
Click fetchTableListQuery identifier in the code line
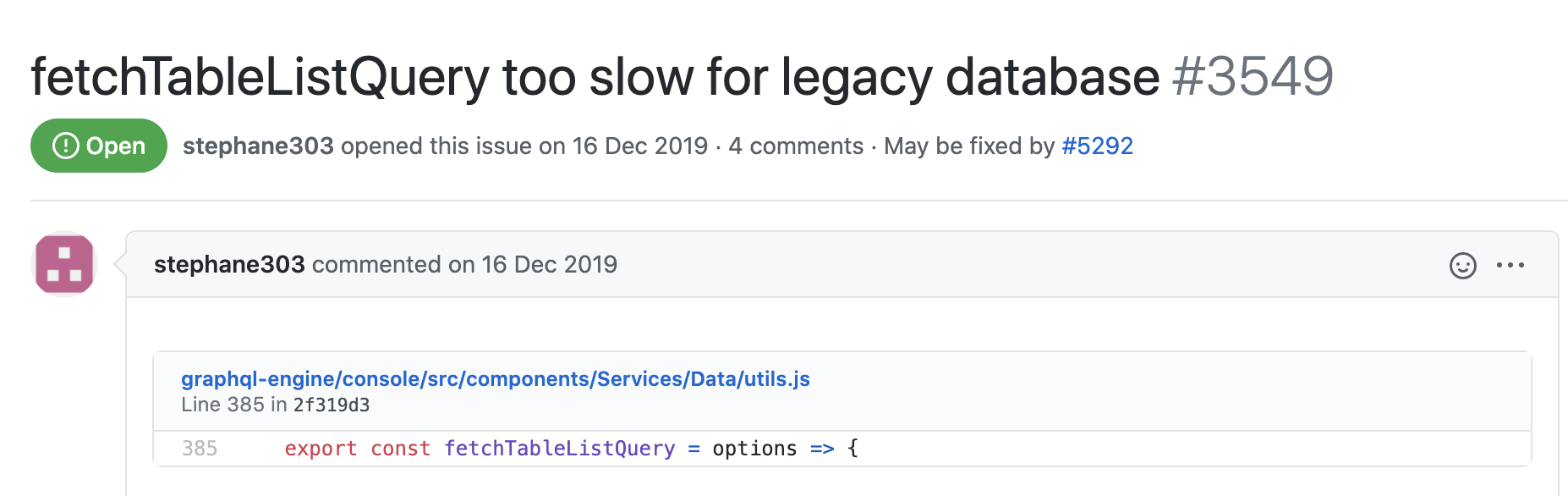tap(559, 449)
